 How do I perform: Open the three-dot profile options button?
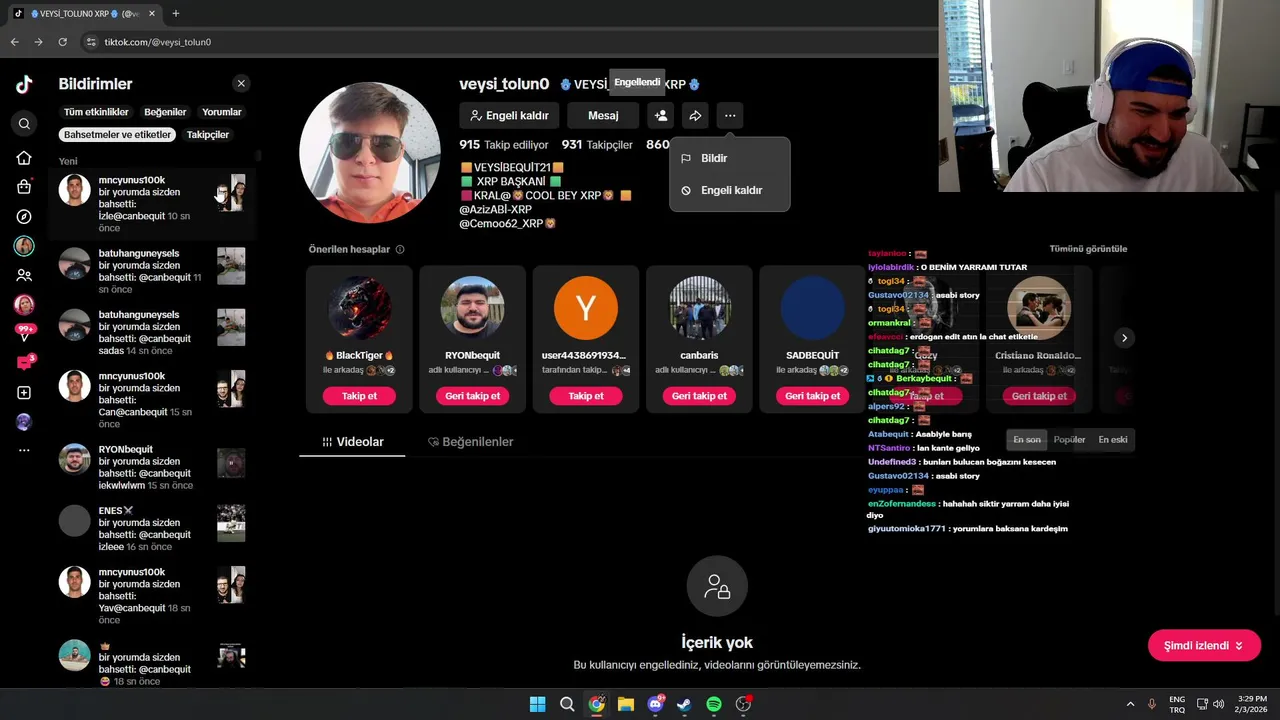click(730, 116)
